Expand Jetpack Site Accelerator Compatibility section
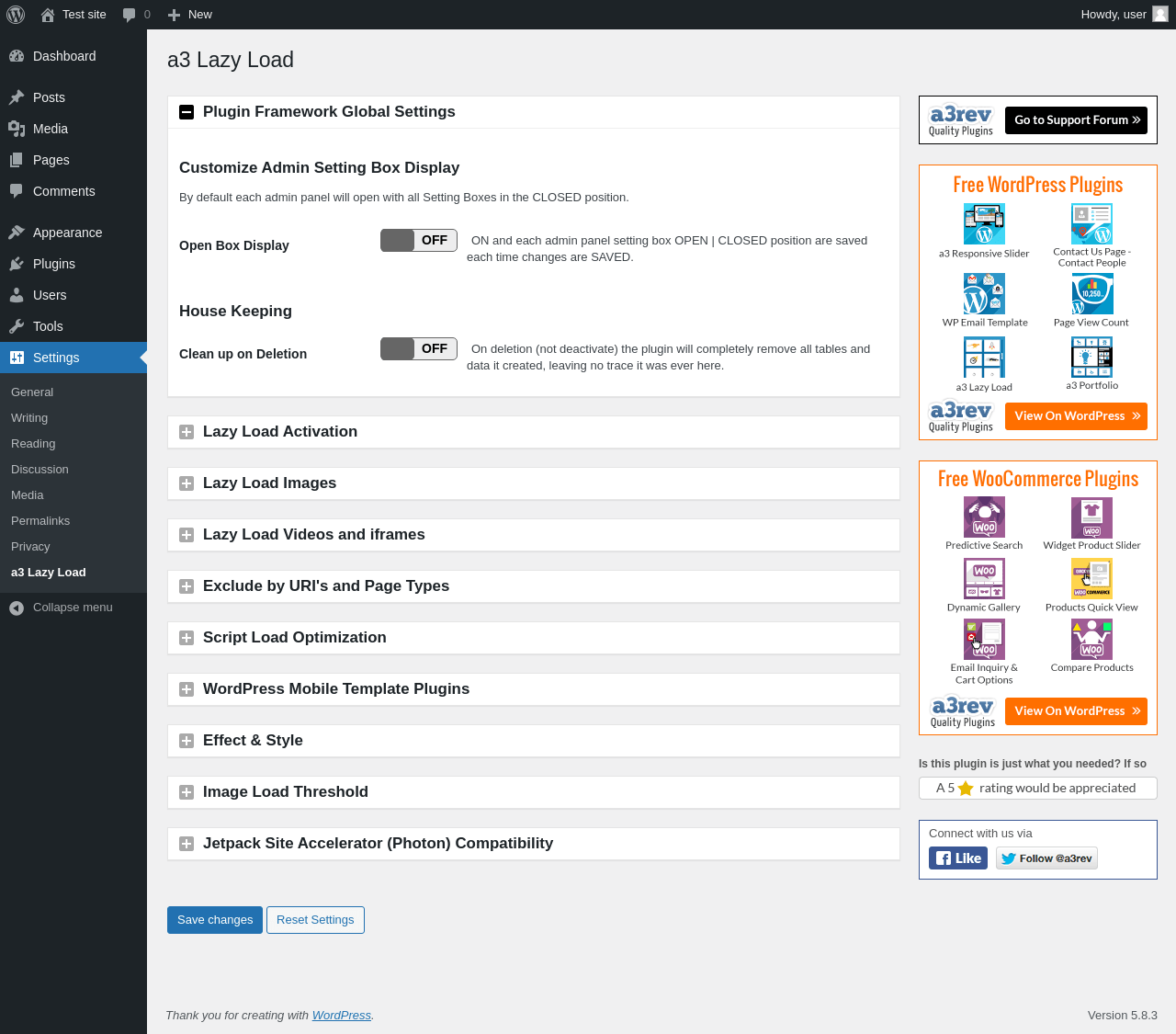The image size is (1176, 1034). click(534, 844)
